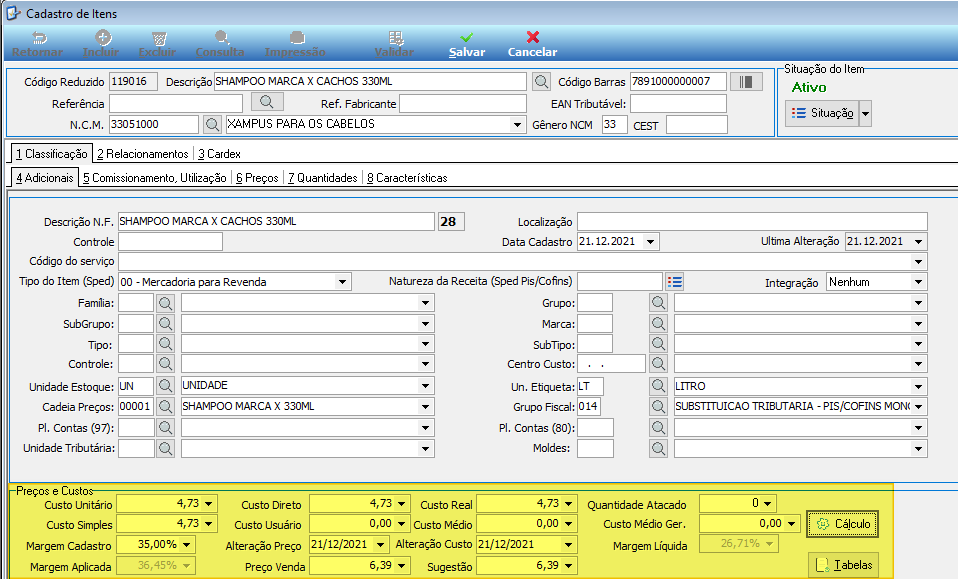958x579 pixels.
Task: Click the Código Barras field
Action: click(678, 81)
